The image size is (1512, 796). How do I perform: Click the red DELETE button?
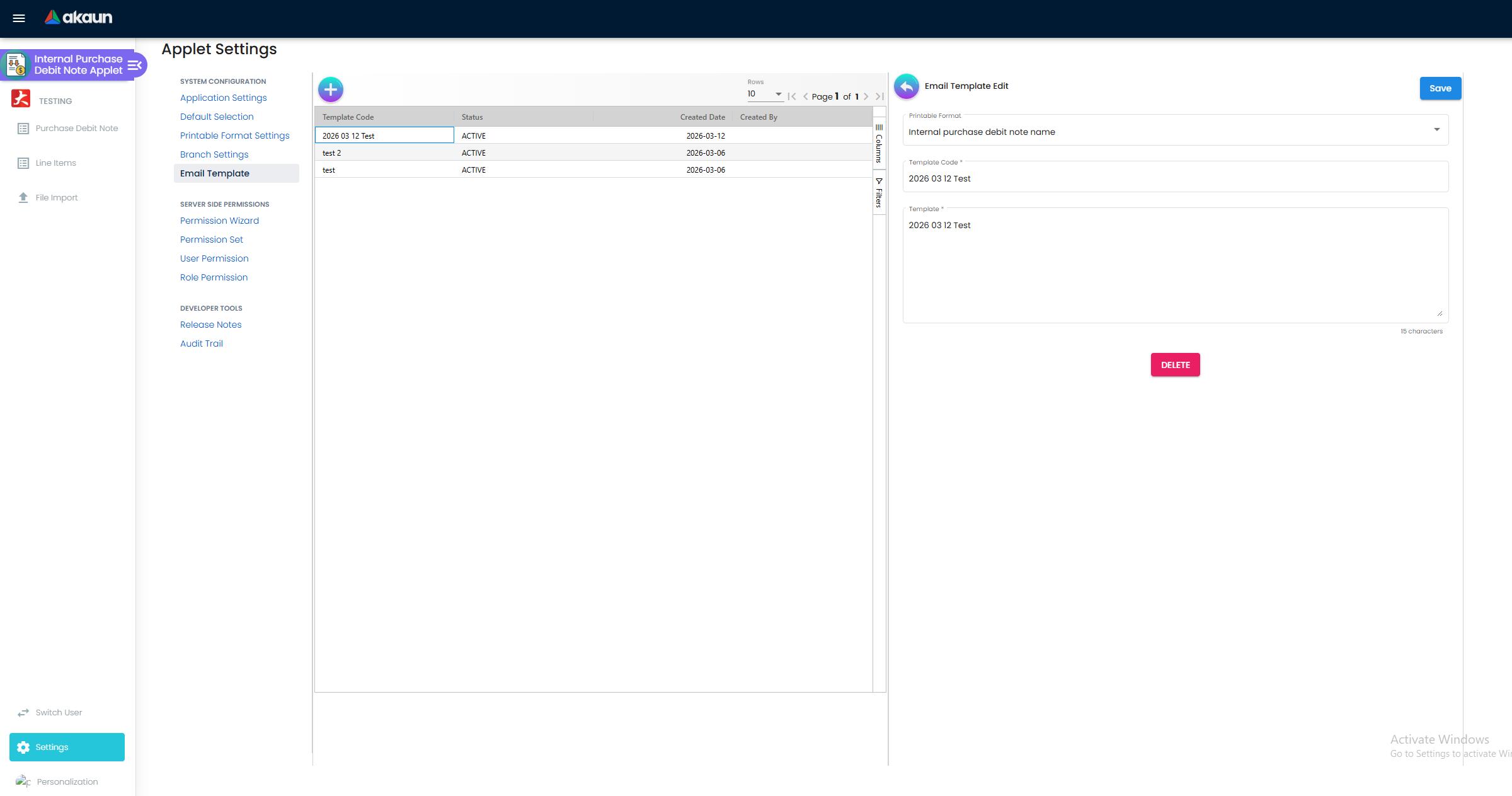[x=1176, y=365]
